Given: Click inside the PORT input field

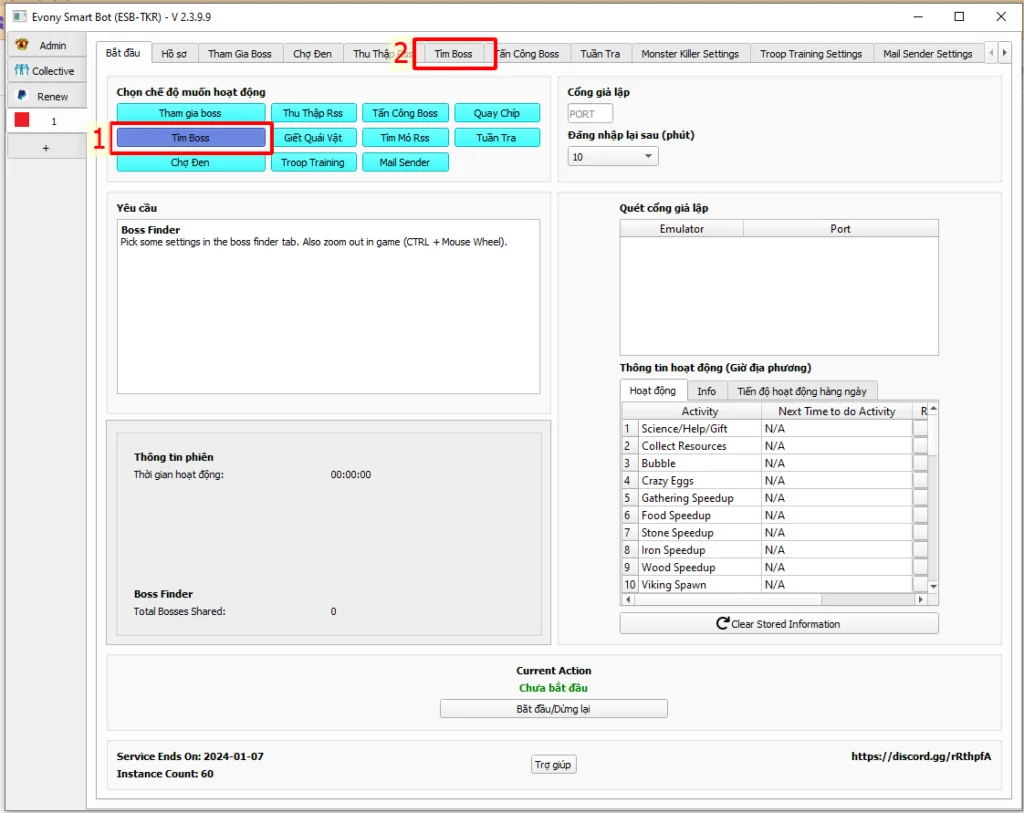Looking at the screenshot, I should (x=589, y=113).
